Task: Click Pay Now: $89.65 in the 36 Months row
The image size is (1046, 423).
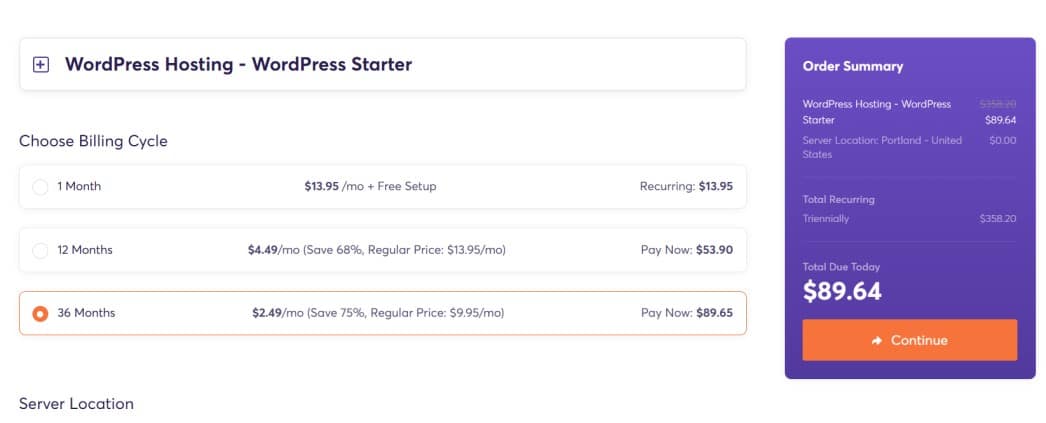Action: point(686,313)
